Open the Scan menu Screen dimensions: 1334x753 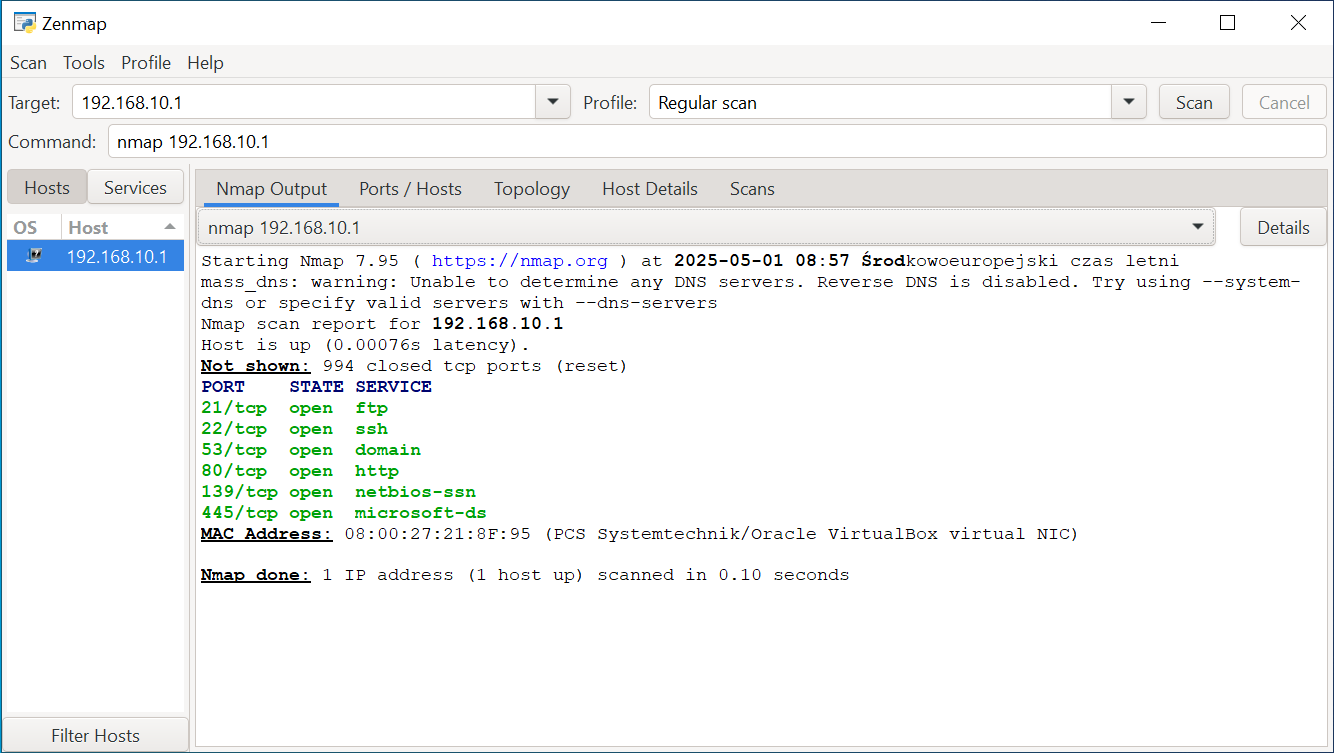tap(28, 63)
